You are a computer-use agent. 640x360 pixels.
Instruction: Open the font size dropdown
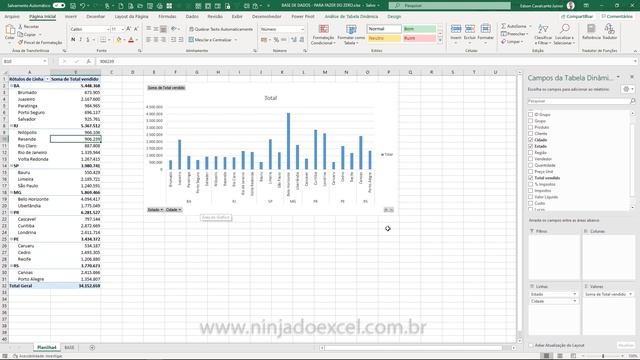coord(122,29)
